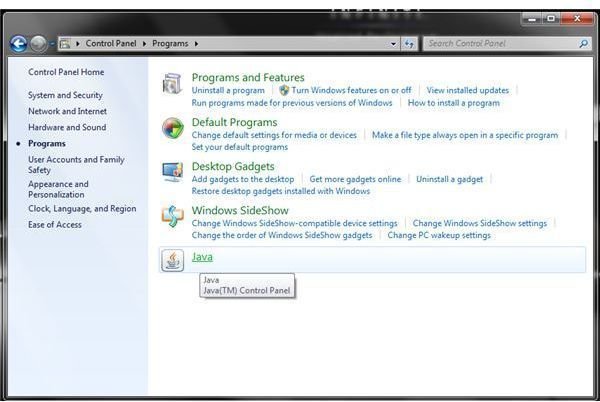This screenshot has height=402, width=600.
Task: Click Change PC wakeup settings
Action: click(x=439, y=235)
